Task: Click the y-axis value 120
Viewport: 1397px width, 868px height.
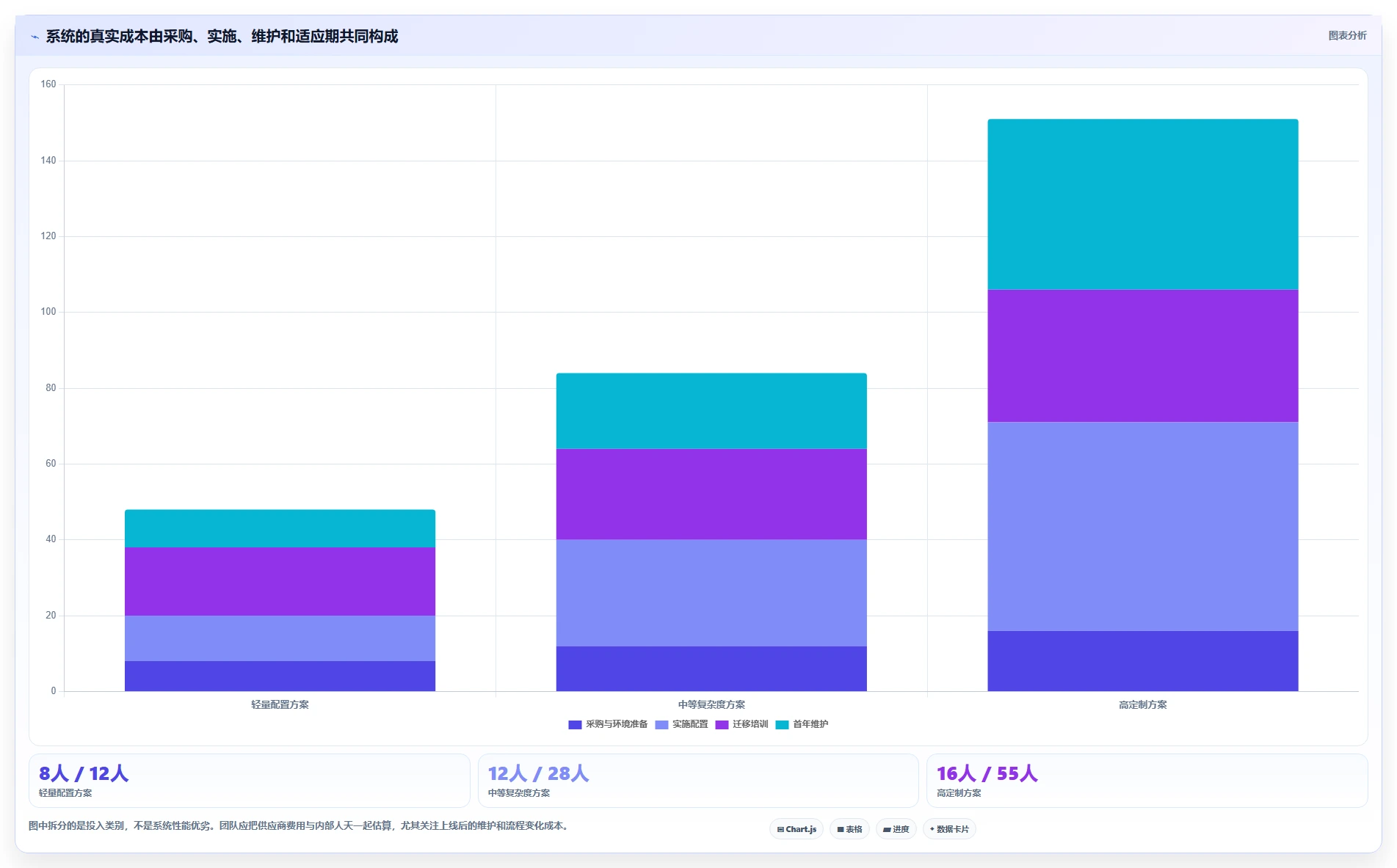Action: (x=48, y=236)
